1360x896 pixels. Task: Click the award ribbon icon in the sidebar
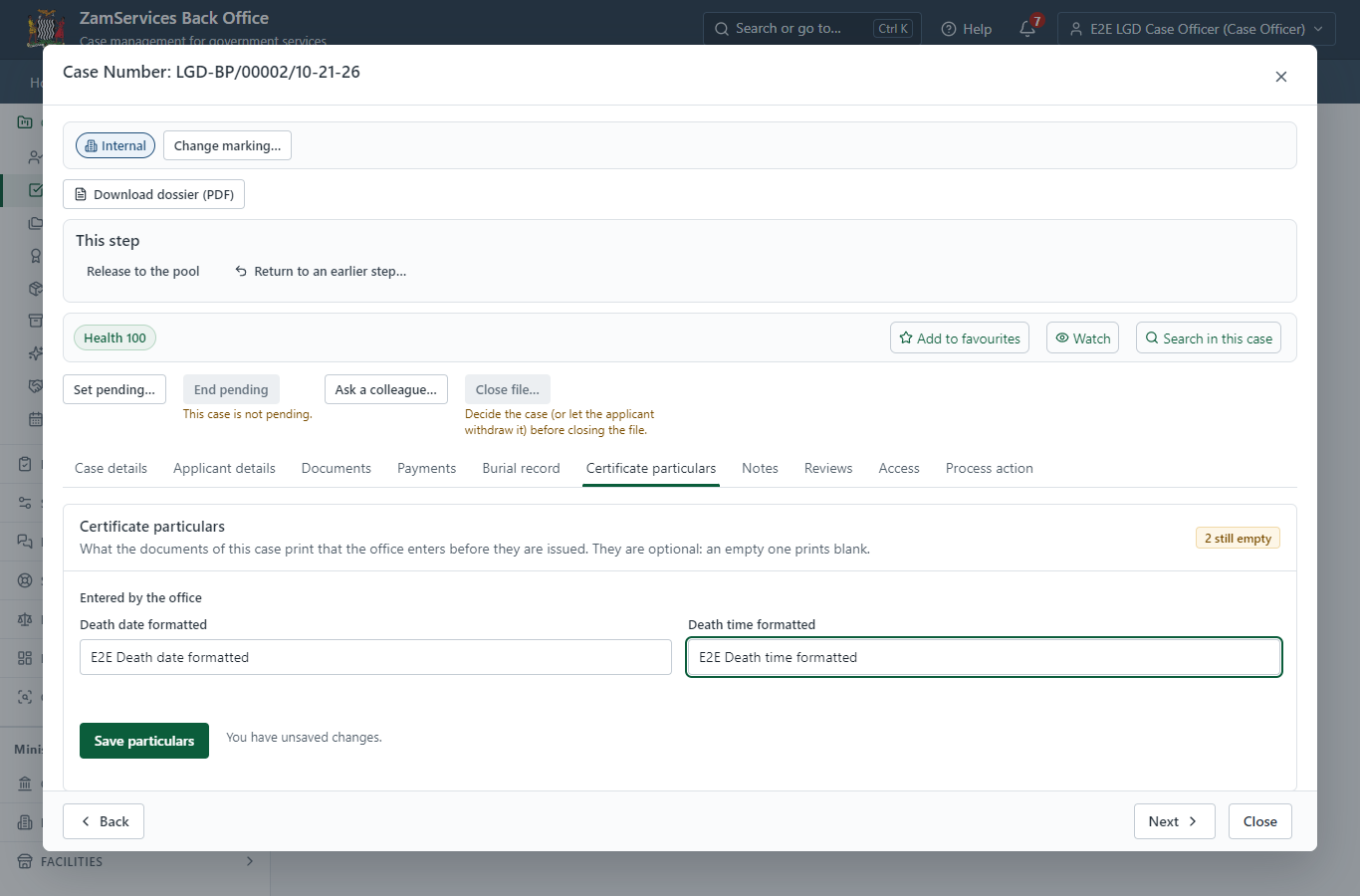pos(35,256)
